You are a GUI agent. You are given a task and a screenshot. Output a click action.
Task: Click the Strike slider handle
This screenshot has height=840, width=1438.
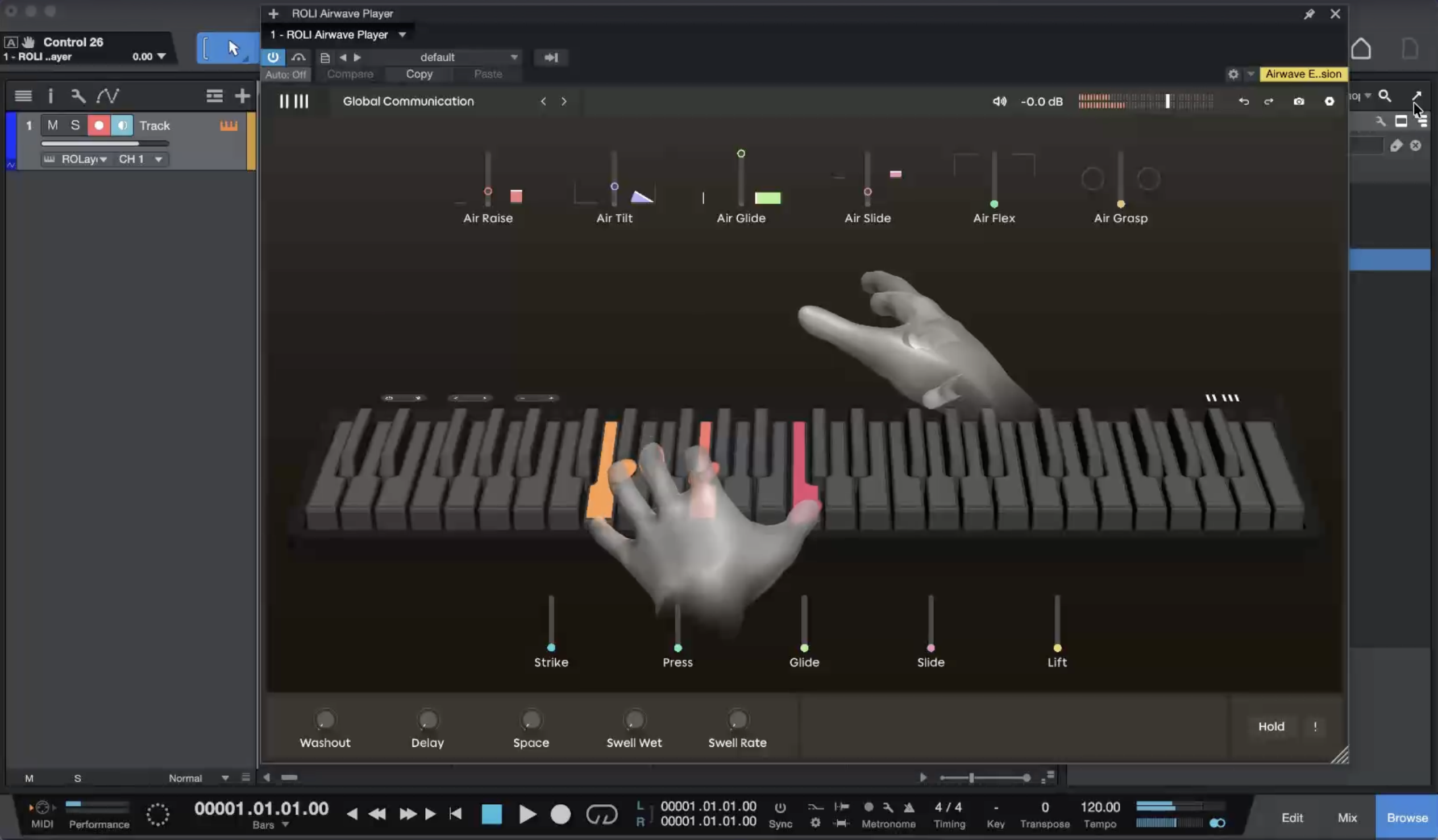(551, 648)
